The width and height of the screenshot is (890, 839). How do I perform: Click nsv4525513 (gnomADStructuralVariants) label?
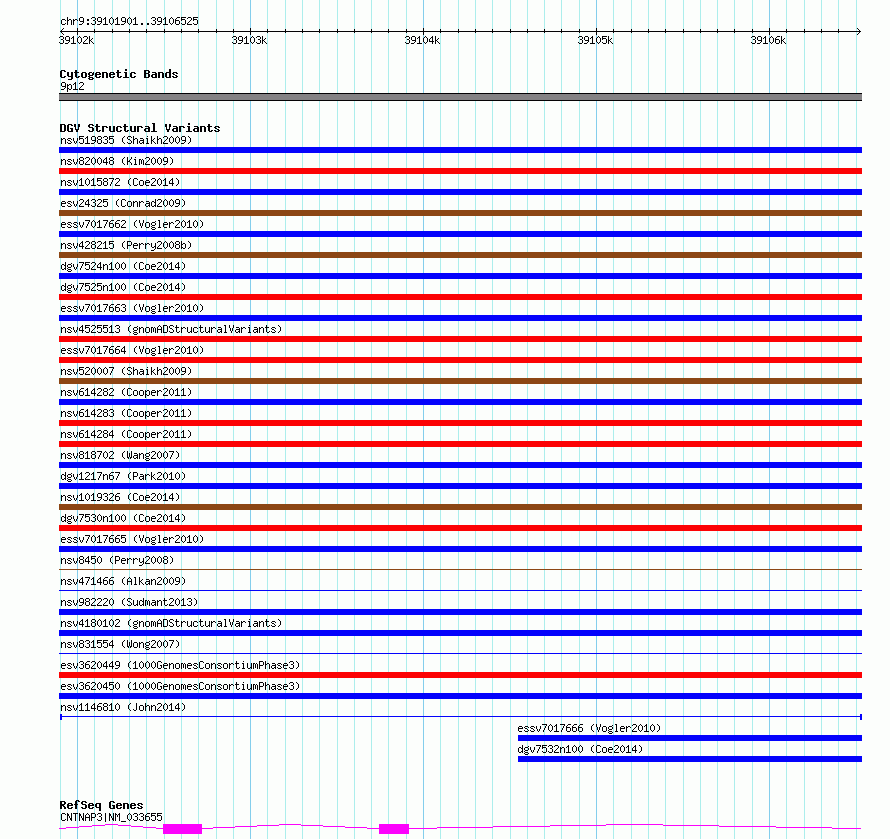coord(171,329)
